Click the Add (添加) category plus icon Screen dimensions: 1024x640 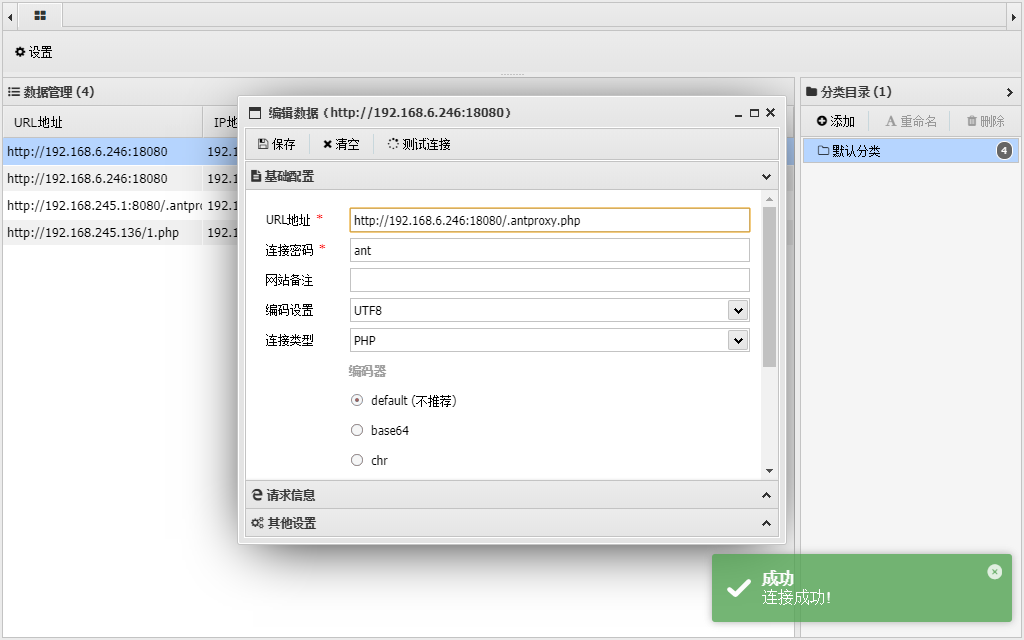click(822, 121)
